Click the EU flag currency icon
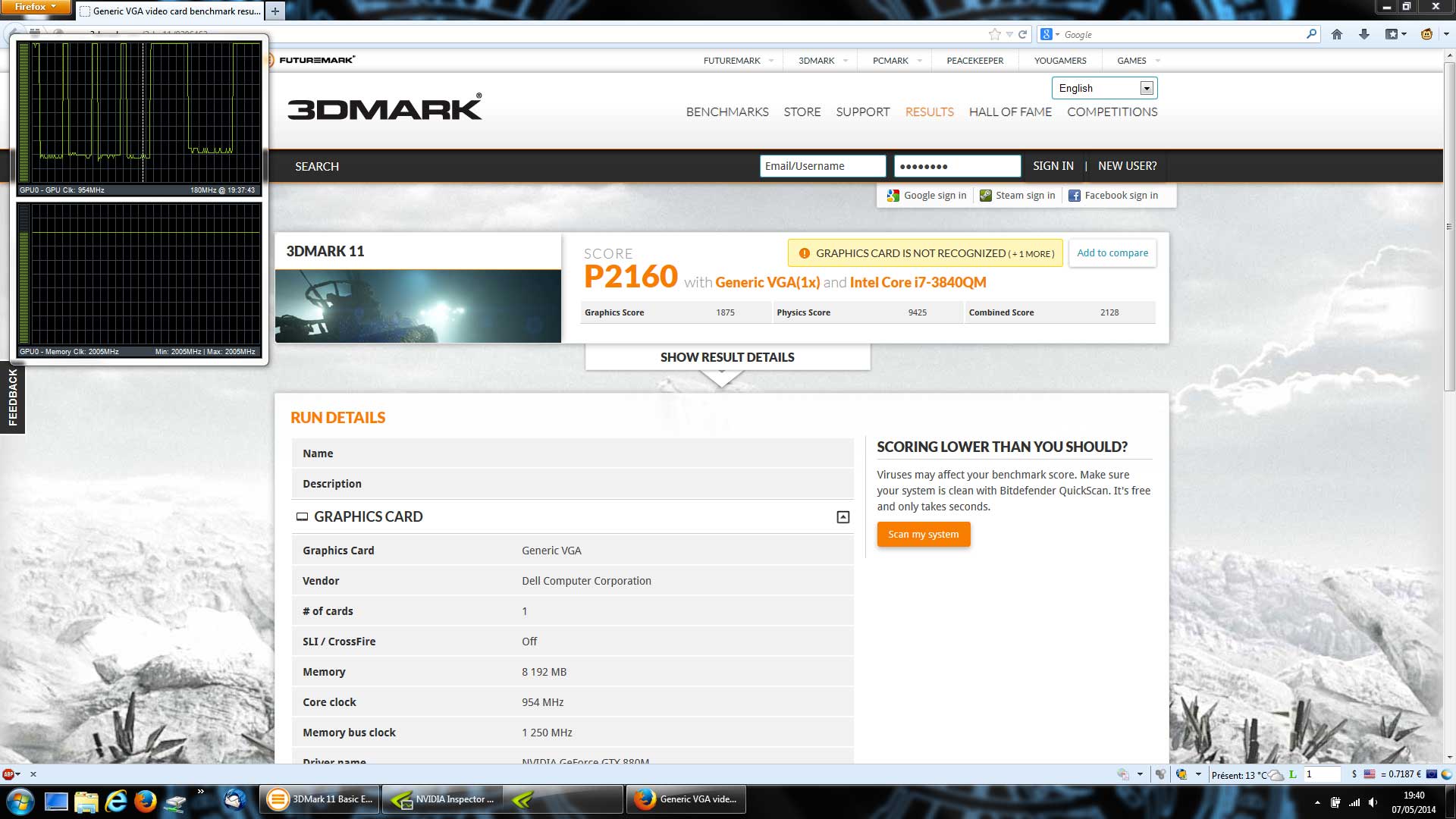 (x=1431, y=774)
